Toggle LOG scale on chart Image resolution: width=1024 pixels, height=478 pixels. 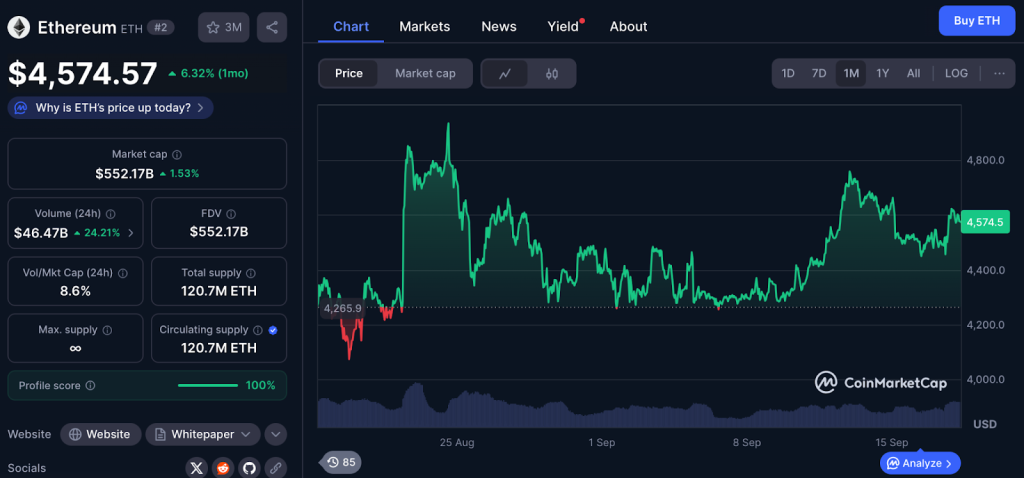click(x=956, y=73)
